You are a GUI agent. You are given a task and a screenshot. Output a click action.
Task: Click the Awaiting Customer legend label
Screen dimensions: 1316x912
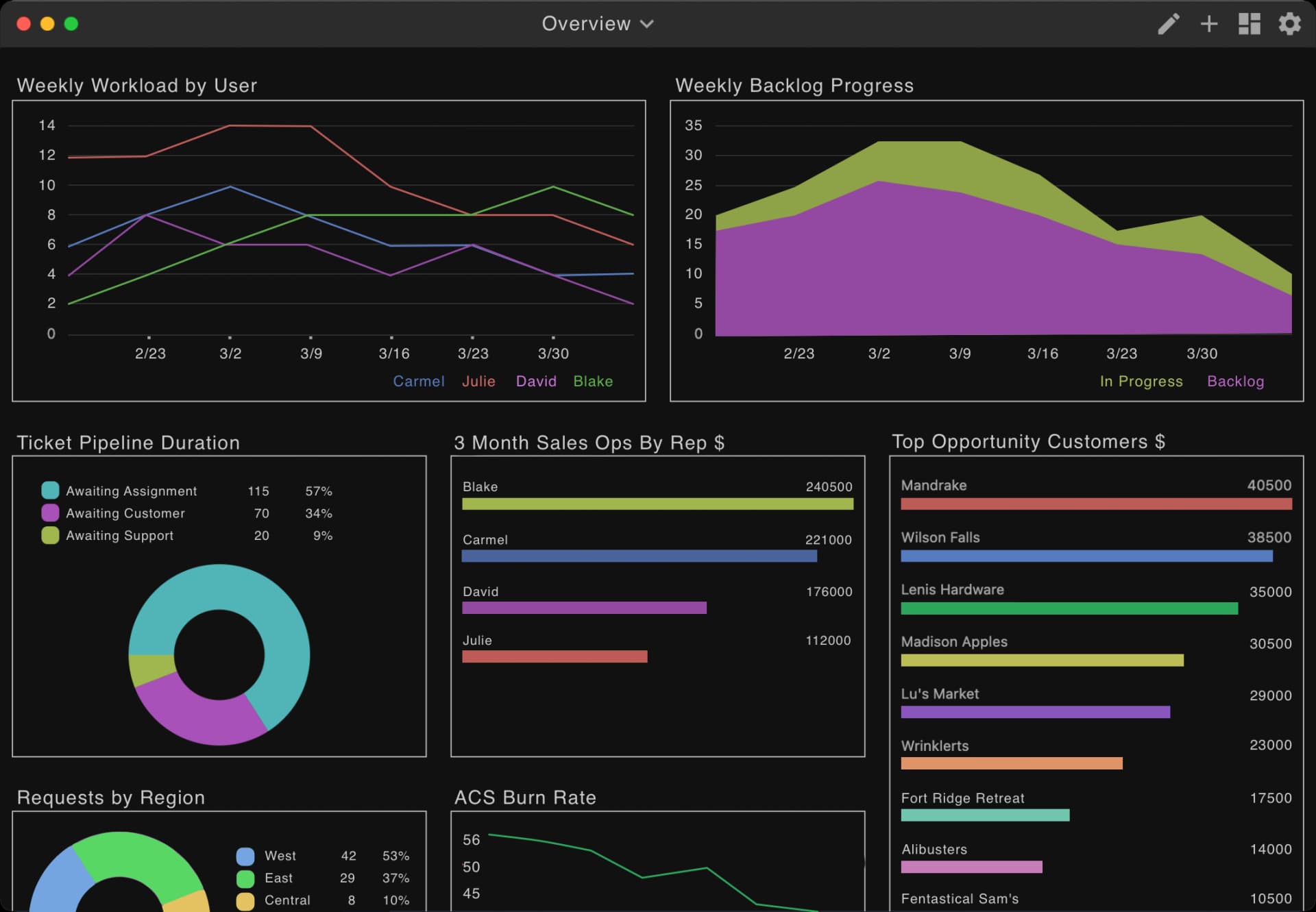(x=125, y=513)
